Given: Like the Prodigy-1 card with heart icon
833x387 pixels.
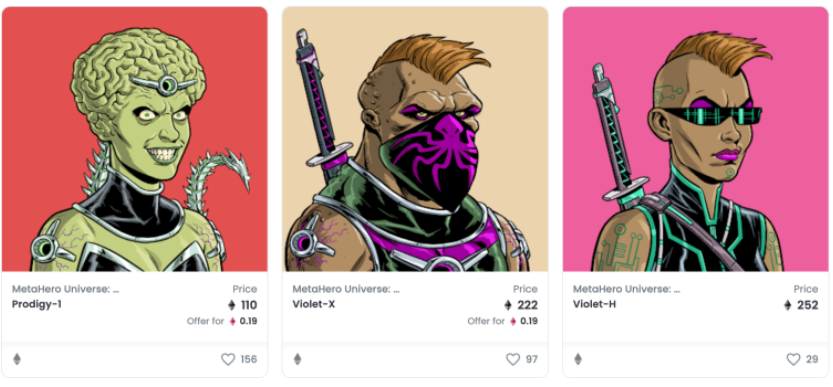Looking at the screenshot, I should (x=228, y=359).
